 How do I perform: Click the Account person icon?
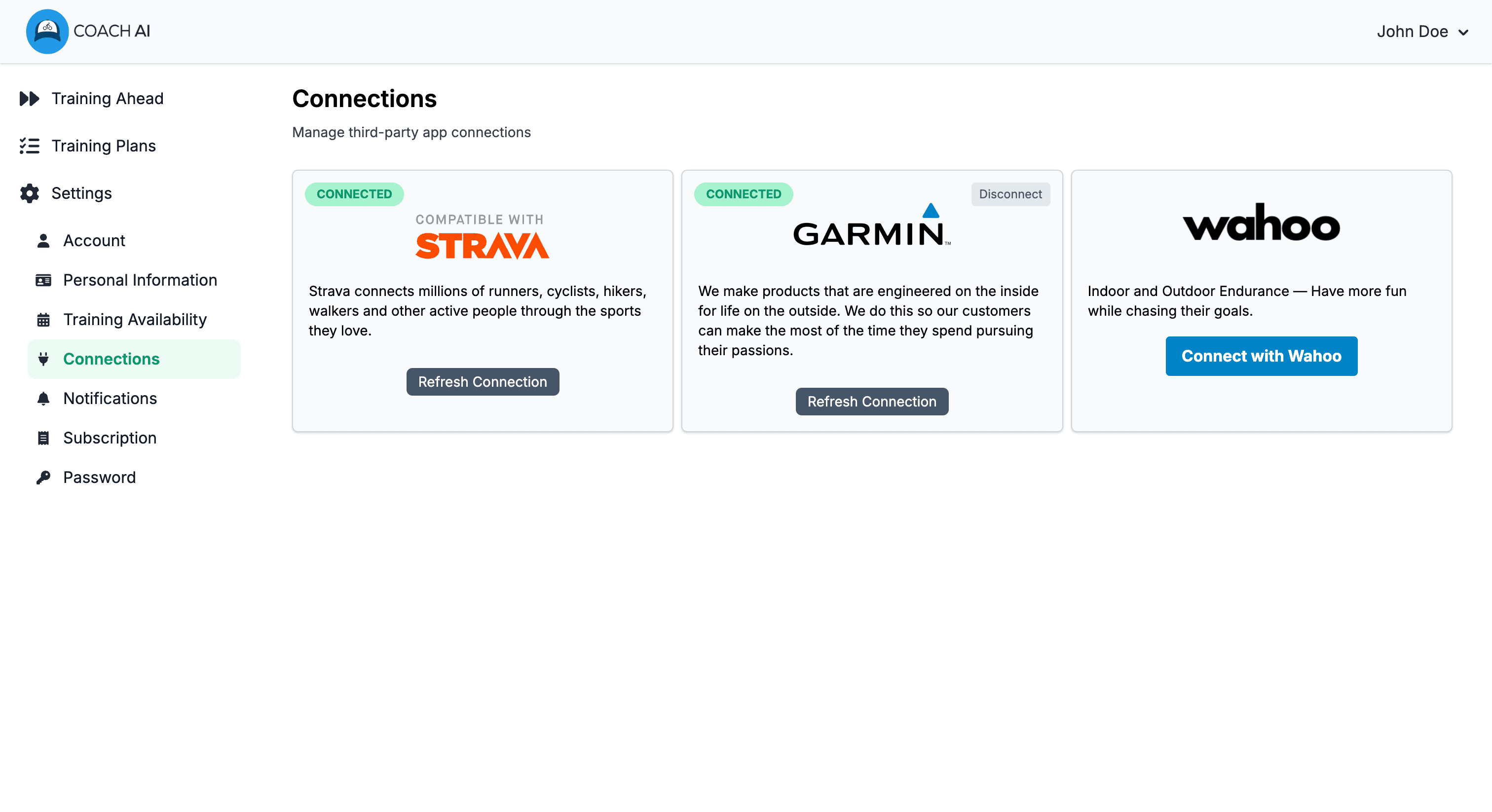(43, 241)
